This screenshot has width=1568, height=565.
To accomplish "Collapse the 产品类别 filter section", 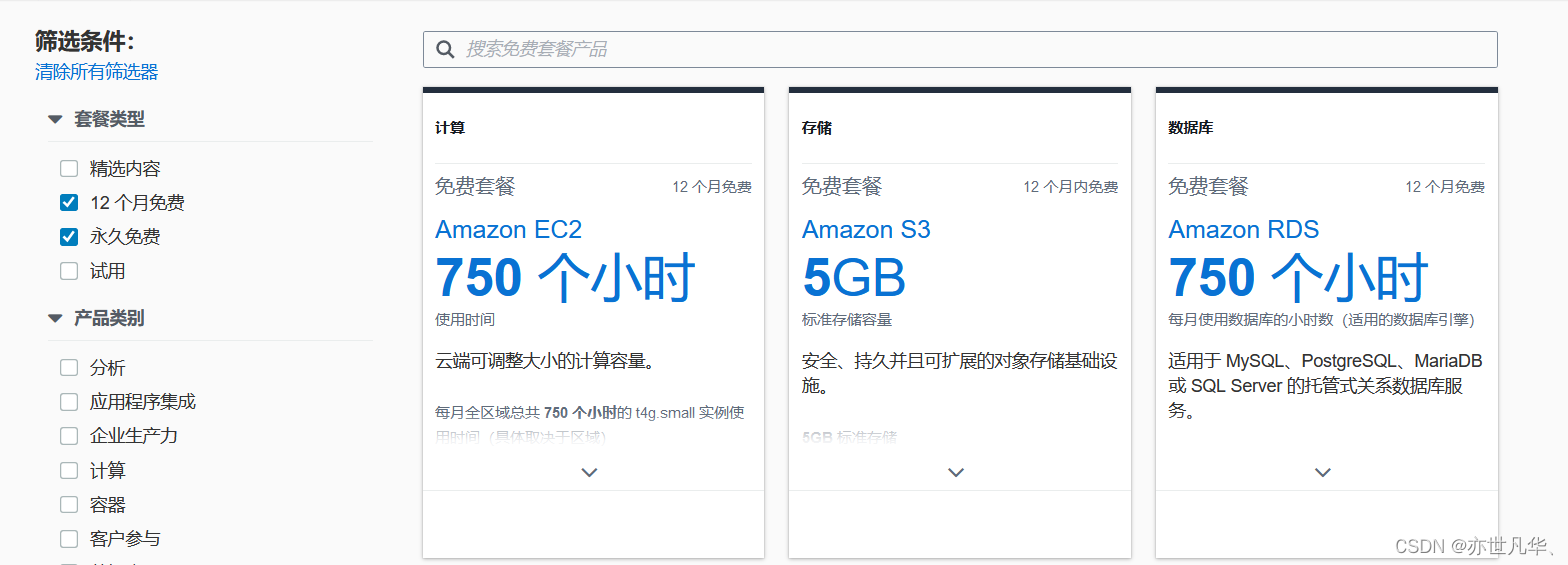I will (x=55, y=318).
